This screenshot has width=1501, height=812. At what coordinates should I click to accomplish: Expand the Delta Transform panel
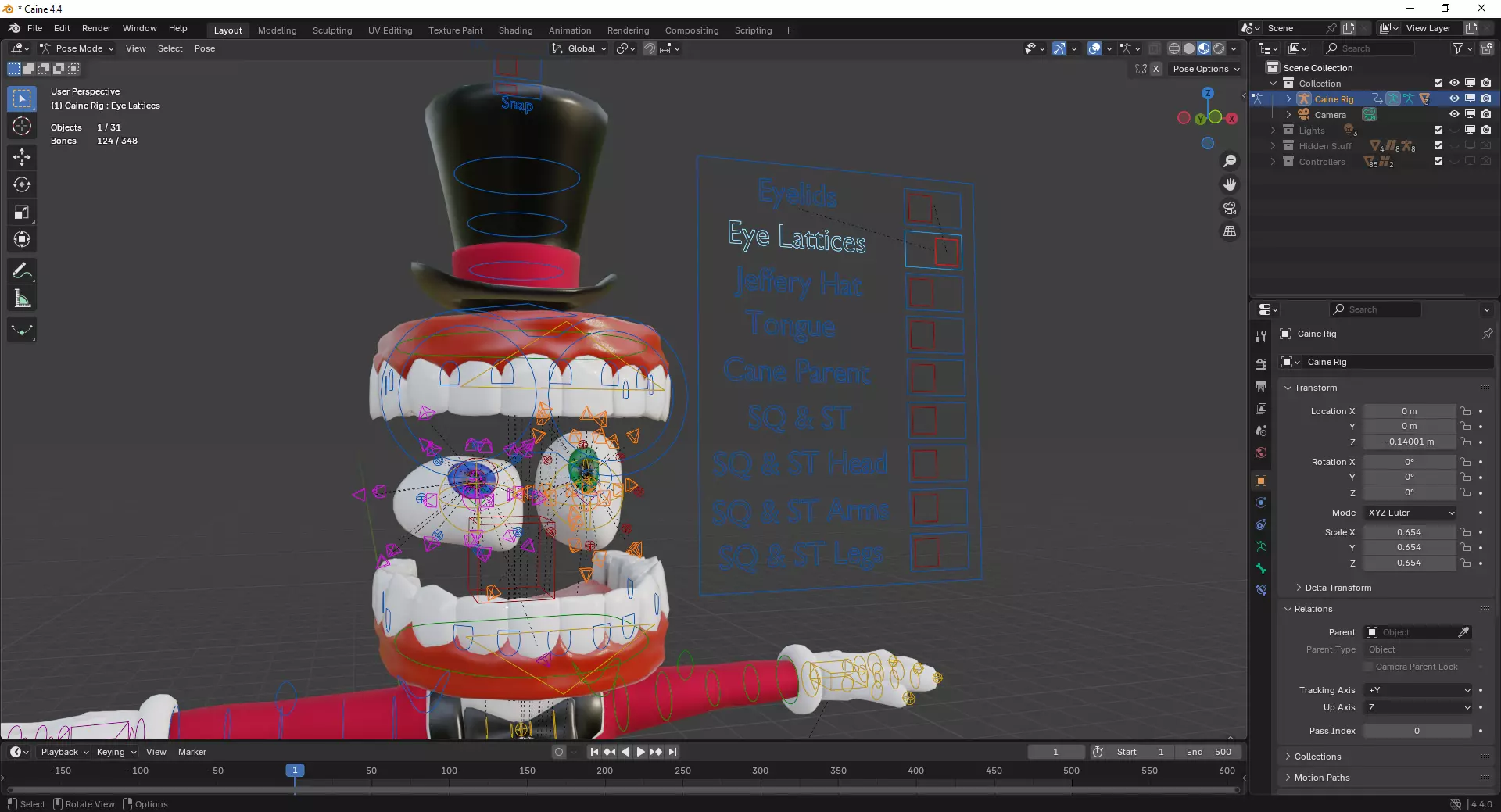click(x=1338, y=588)
